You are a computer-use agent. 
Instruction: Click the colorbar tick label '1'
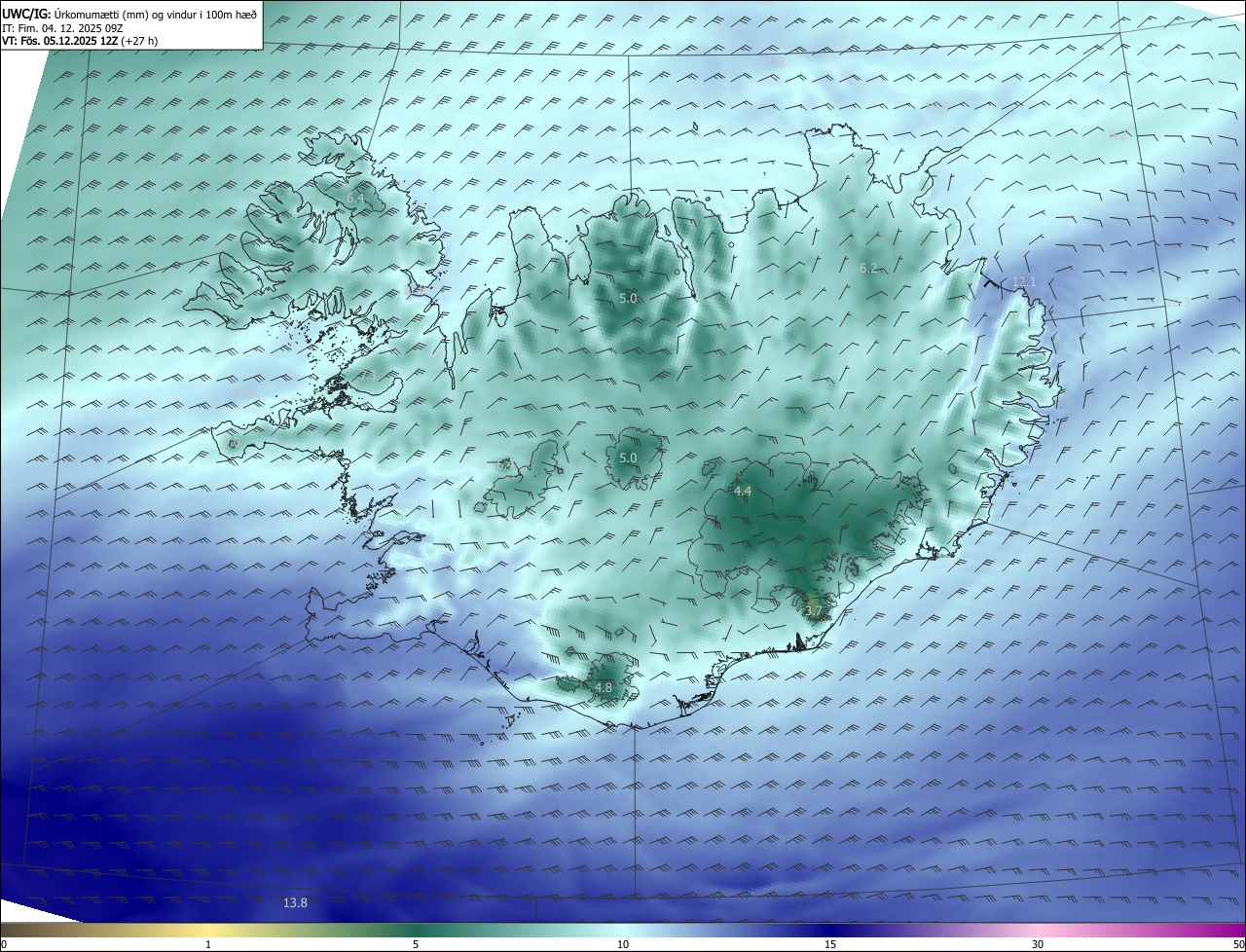click(208, 944)
